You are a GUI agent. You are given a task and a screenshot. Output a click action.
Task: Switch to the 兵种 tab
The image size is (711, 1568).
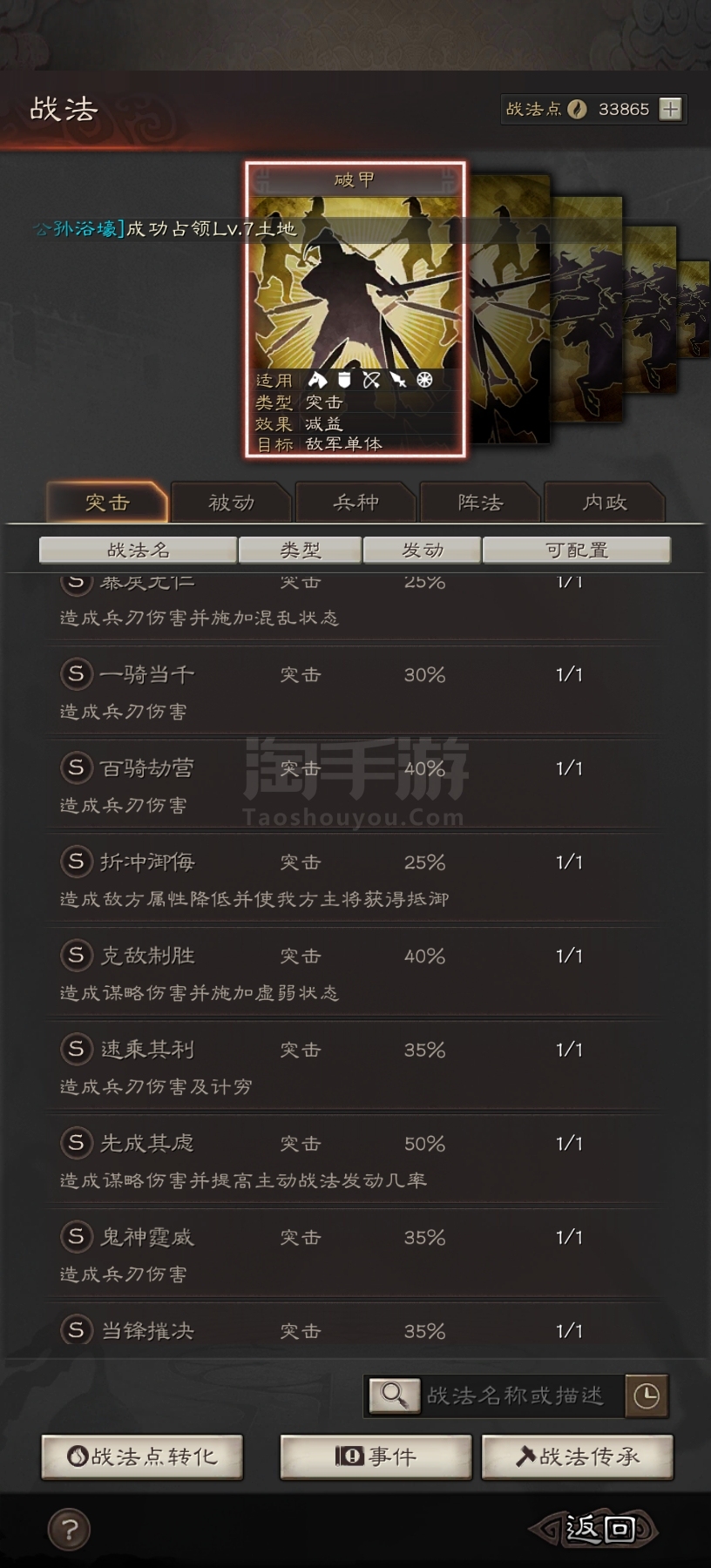click(x=355, y=503)
